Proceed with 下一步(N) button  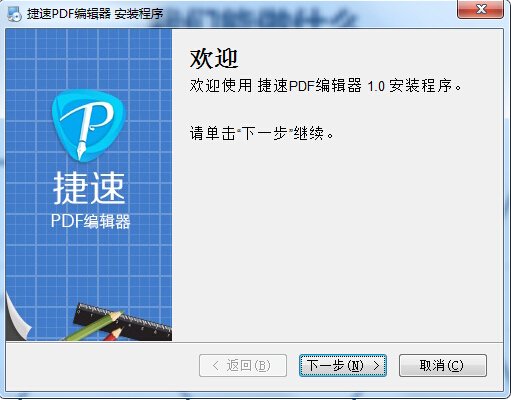pyautogui.click(x=343, y=366)
